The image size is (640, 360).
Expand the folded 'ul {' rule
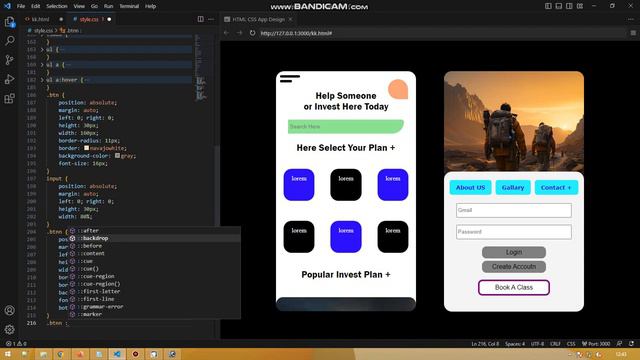[x=42, y=49]
